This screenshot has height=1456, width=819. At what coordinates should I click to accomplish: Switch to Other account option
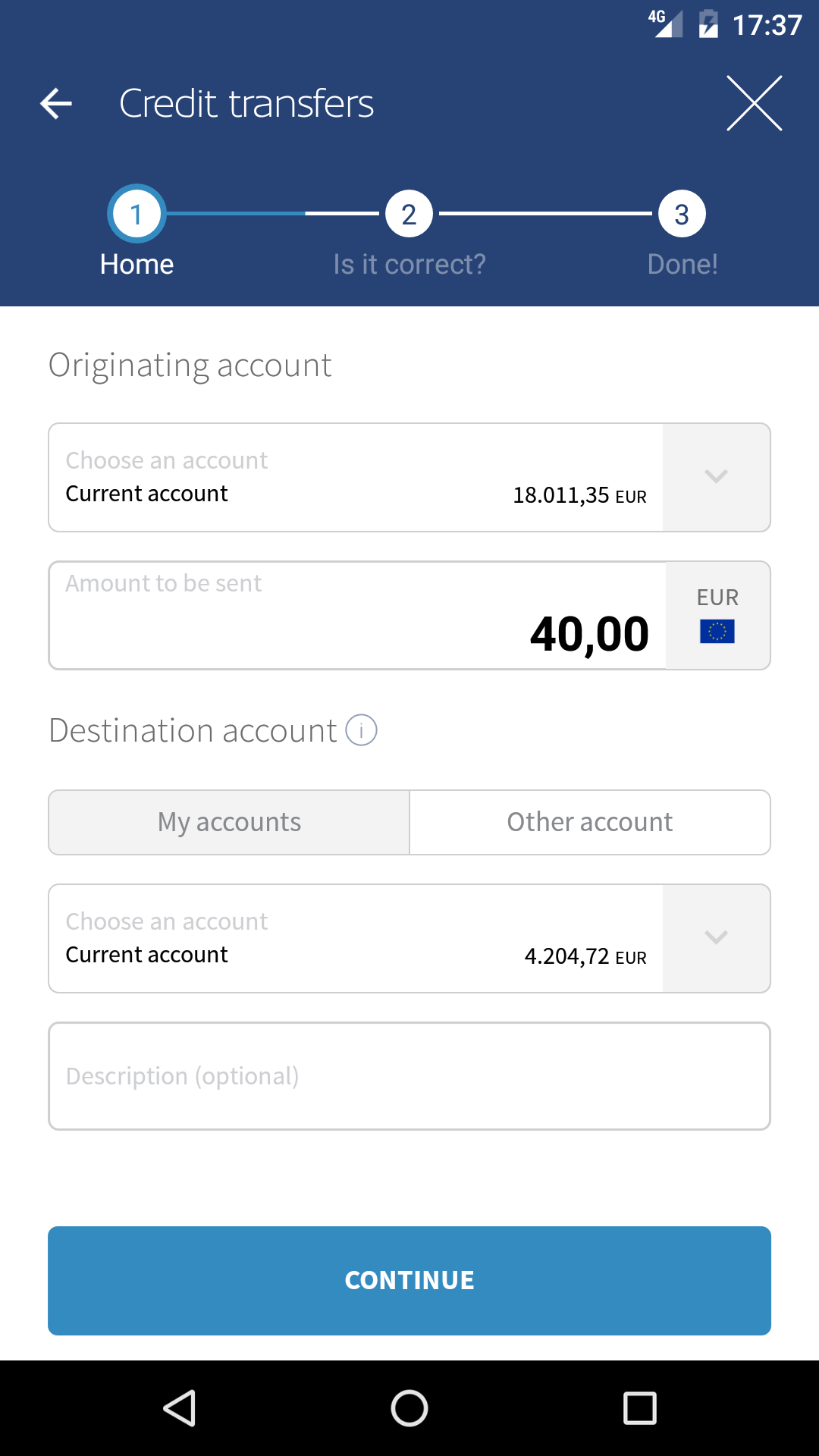click(589, 823)
